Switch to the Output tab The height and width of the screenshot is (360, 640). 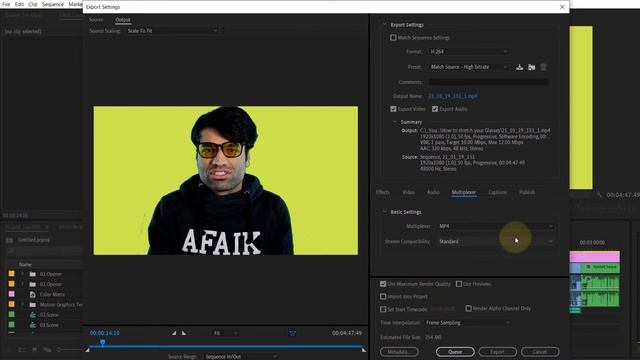tap(122, 20)
